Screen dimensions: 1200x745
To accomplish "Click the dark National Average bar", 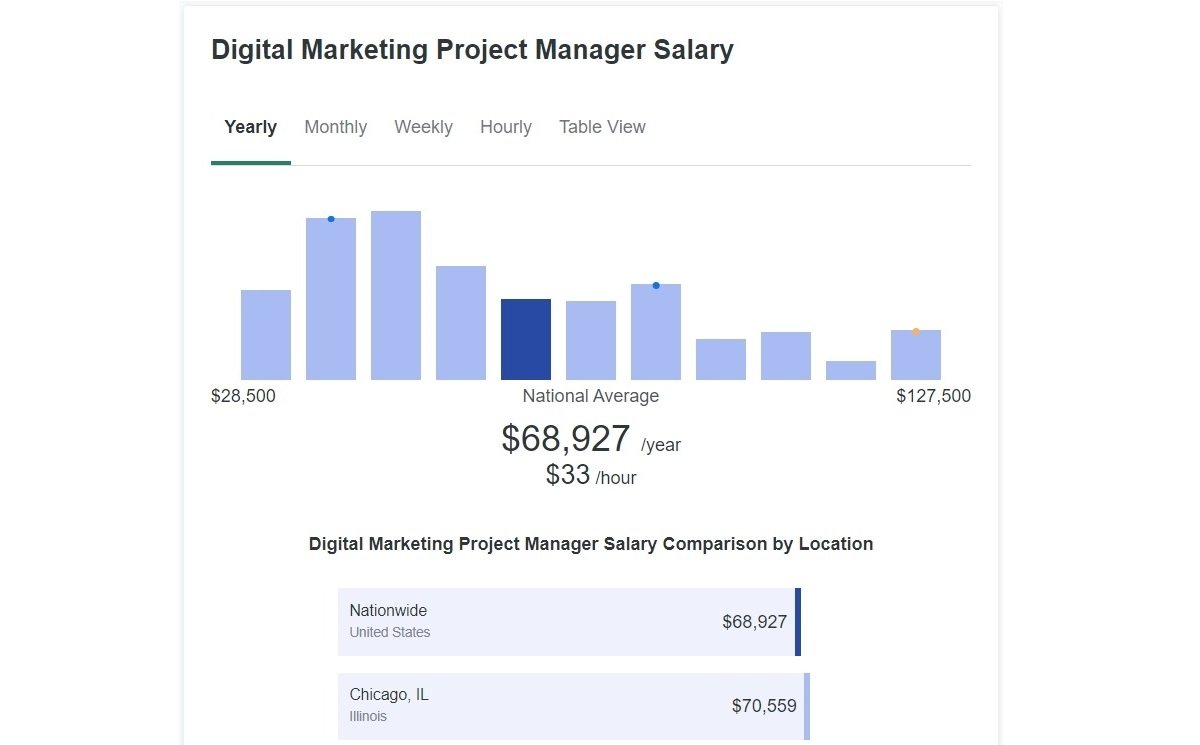I will click(526, 338).
